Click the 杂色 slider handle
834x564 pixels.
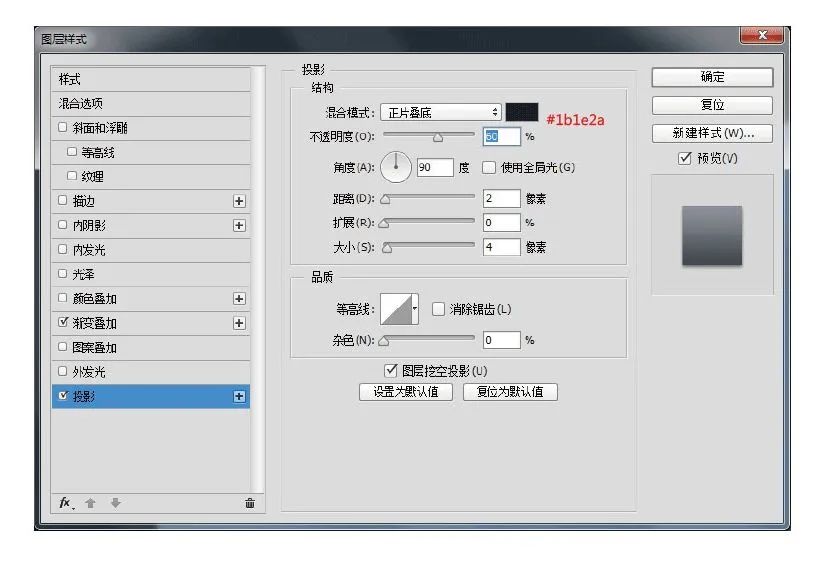[x=383, y=341]
